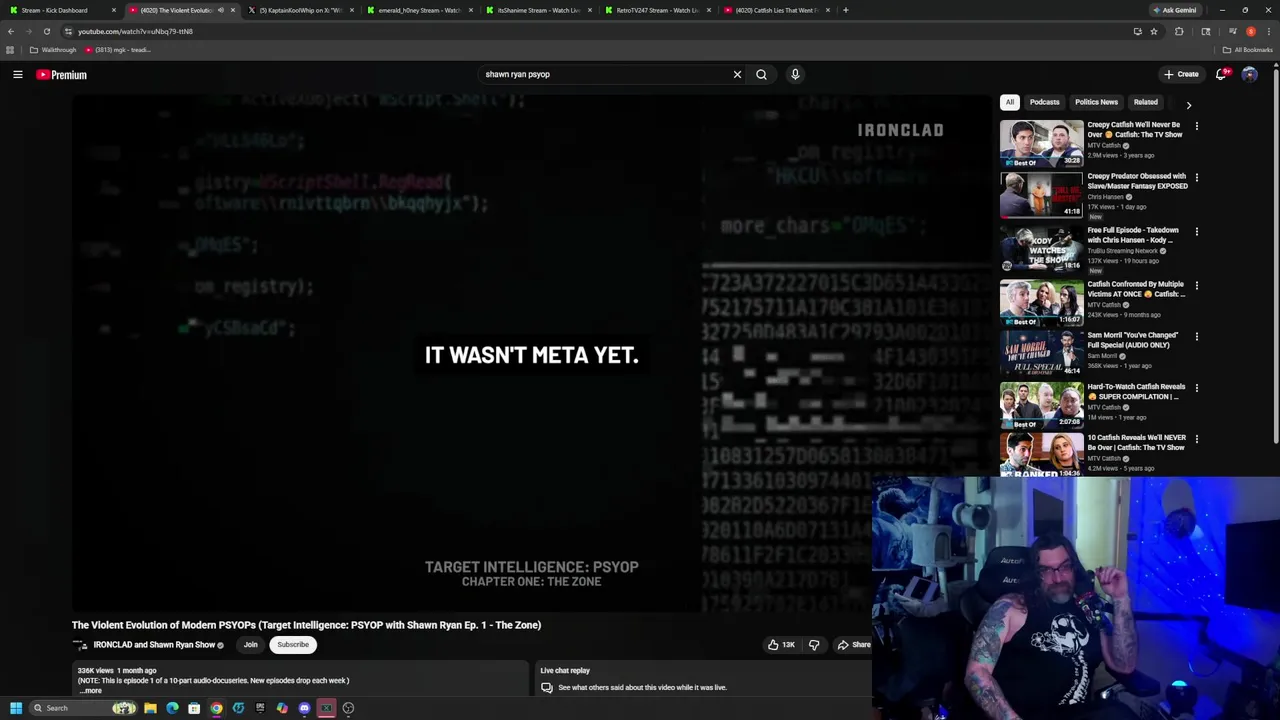Open new browser tab
1280x720 pixels.
(846, 10)
